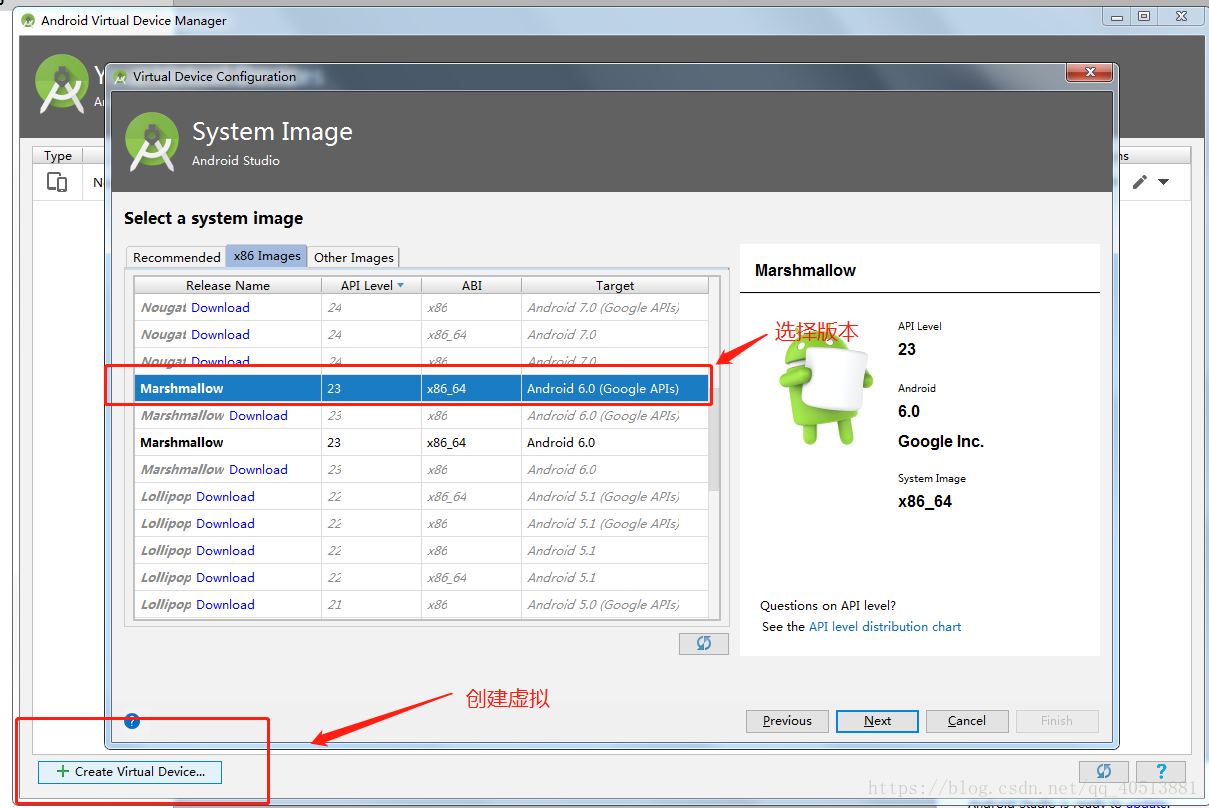Click the Android Studio logo beside System Image

pos(152,142)
